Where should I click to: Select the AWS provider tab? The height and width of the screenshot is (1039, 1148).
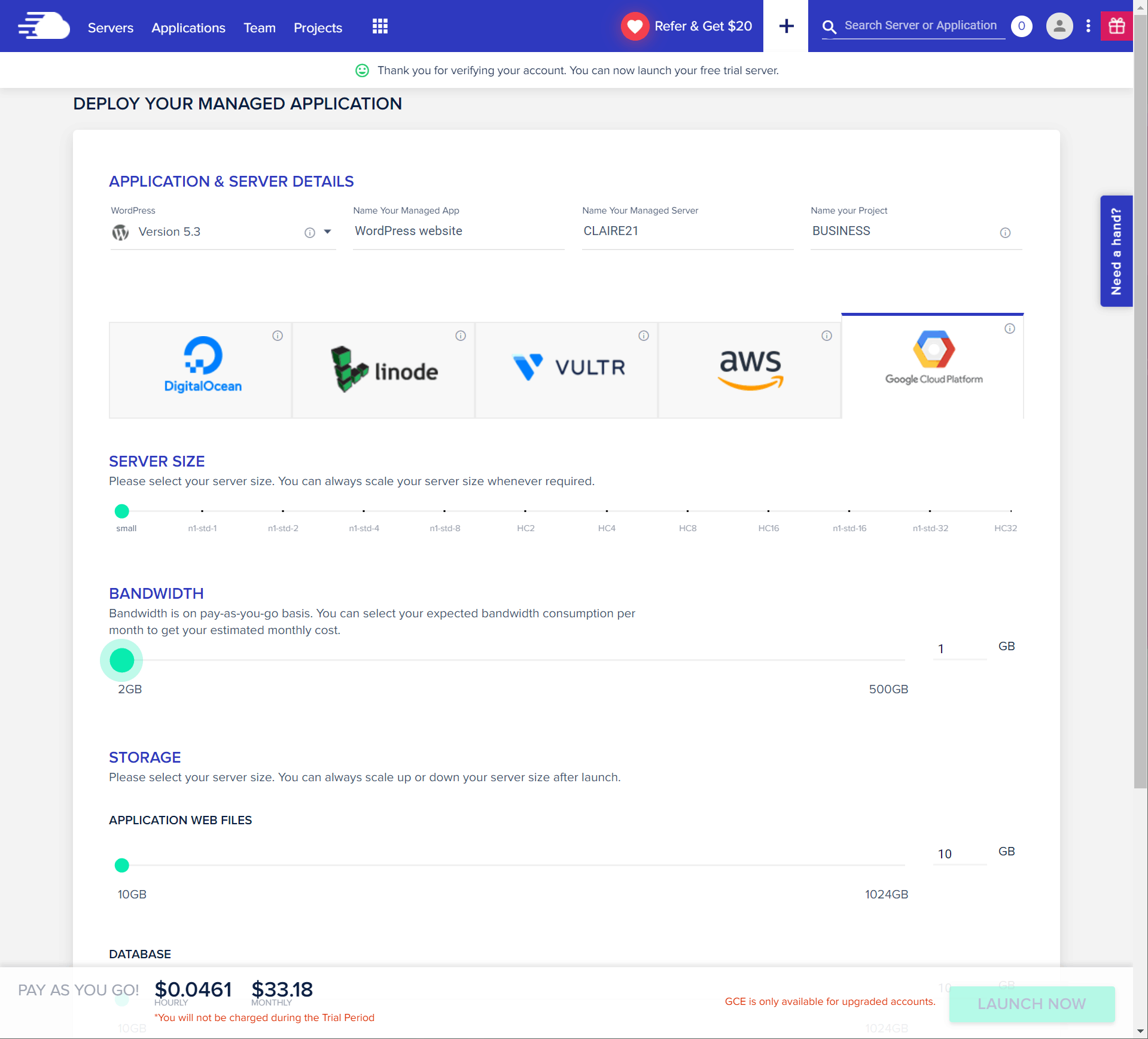click(x=750, y=370)
